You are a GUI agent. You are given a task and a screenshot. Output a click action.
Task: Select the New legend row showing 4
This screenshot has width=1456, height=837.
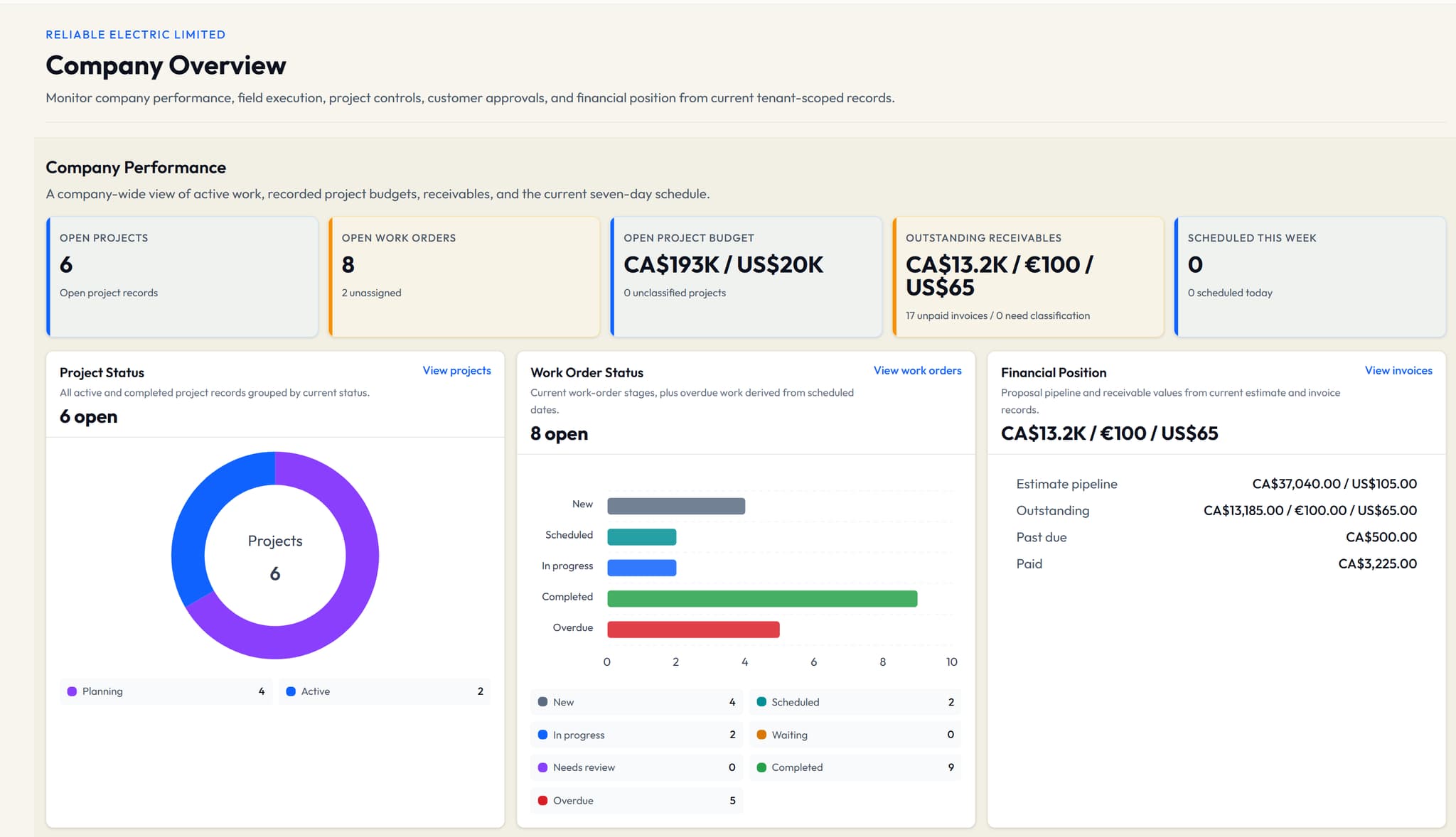coord(637,702)
